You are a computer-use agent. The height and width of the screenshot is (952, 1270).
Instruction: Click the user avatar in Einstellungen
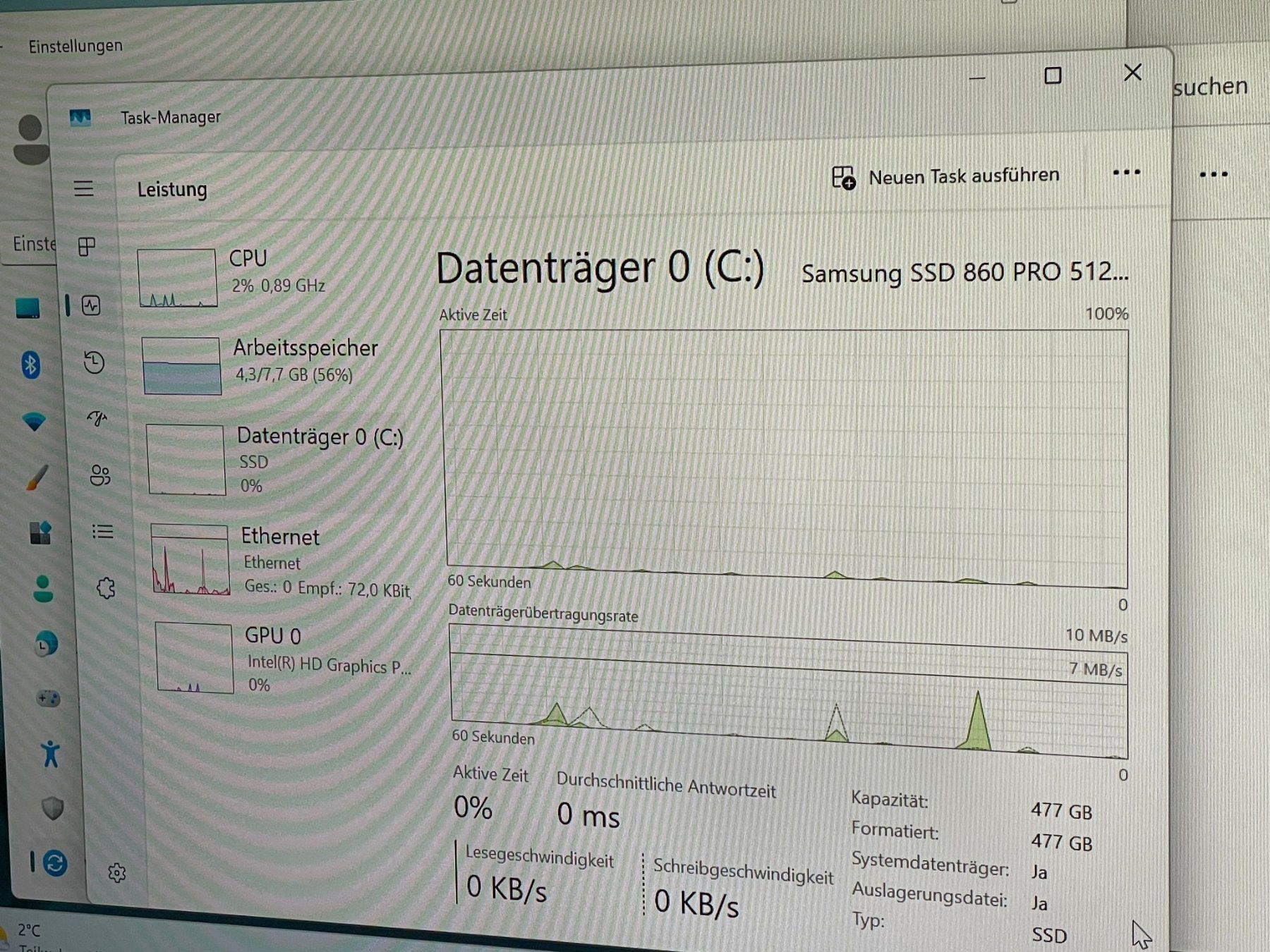click(x=31, y=139)
